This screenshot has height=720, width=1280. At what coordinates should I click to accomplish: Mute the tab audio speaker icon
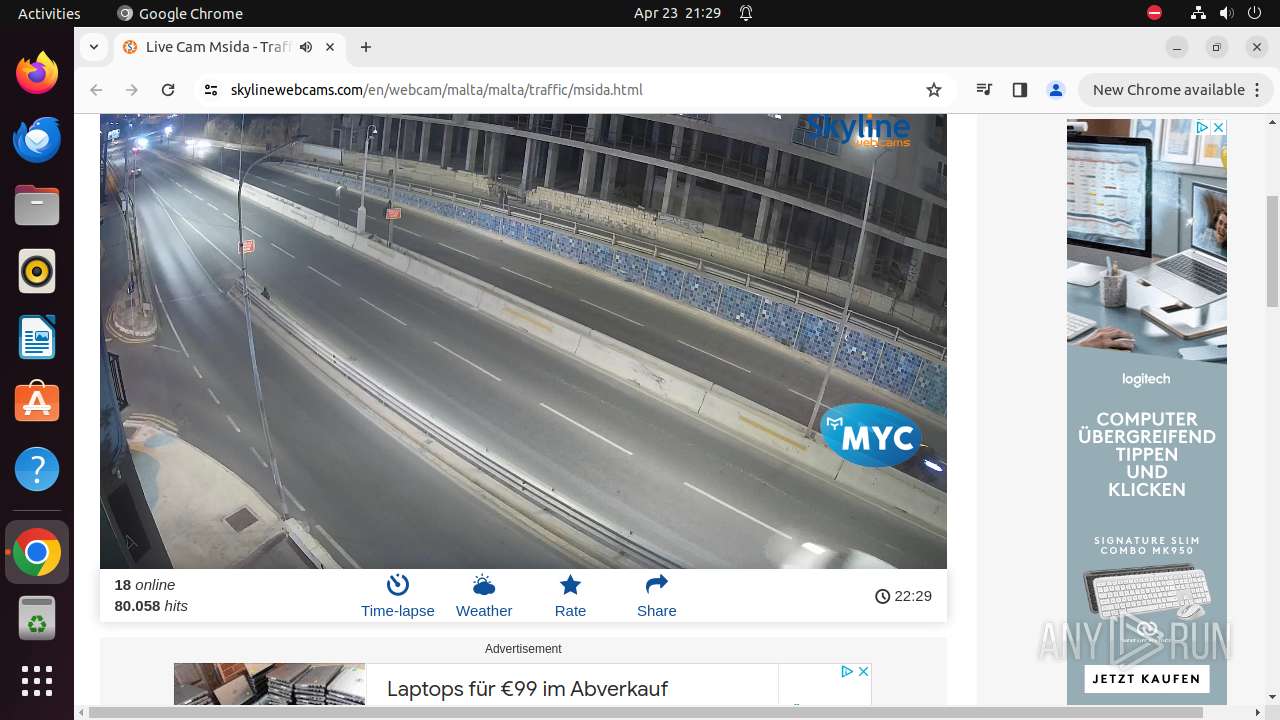(x=306, y=47)
